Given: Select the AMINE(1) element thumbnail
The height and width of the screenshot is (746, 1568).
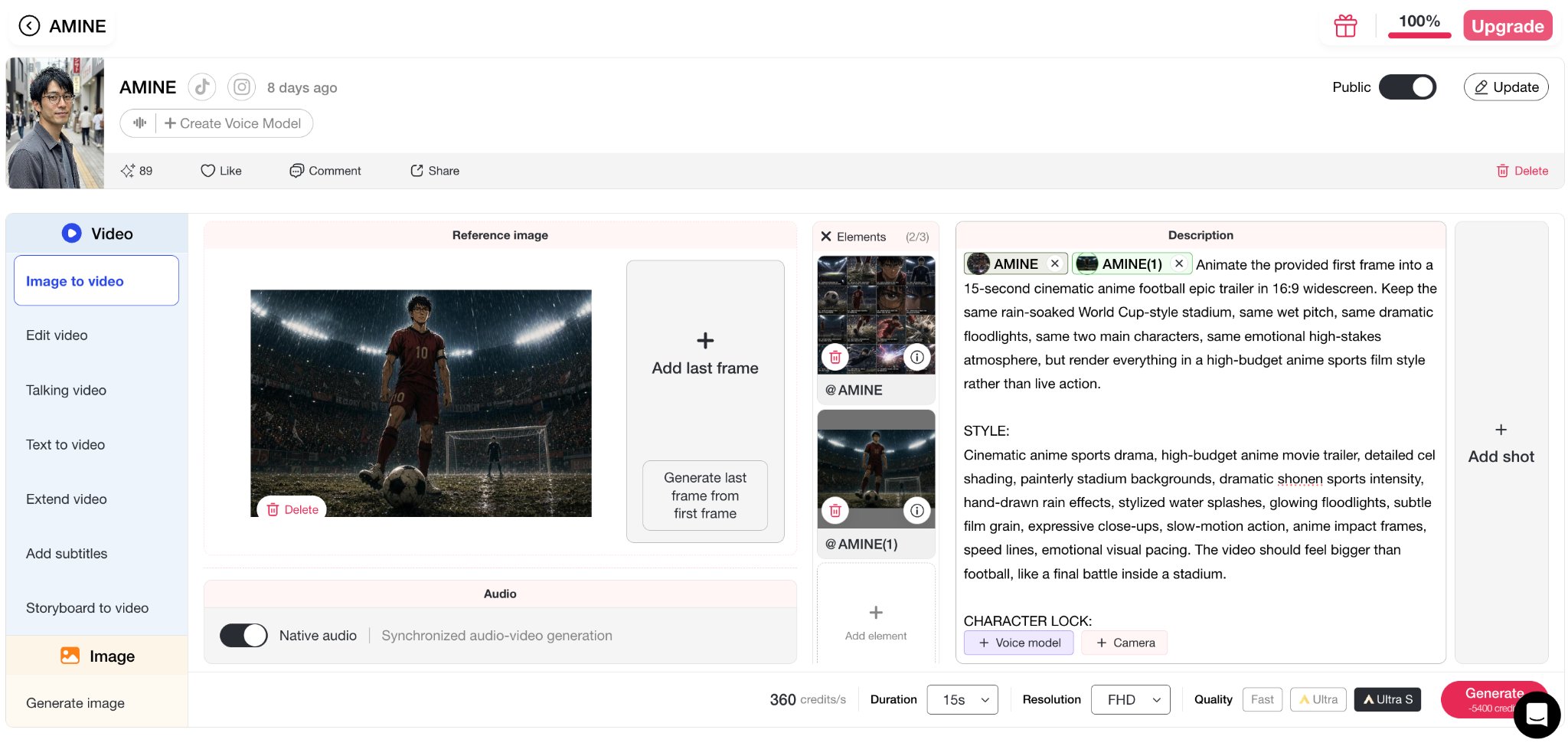Looking at the screenshot, I should [876, 469].
